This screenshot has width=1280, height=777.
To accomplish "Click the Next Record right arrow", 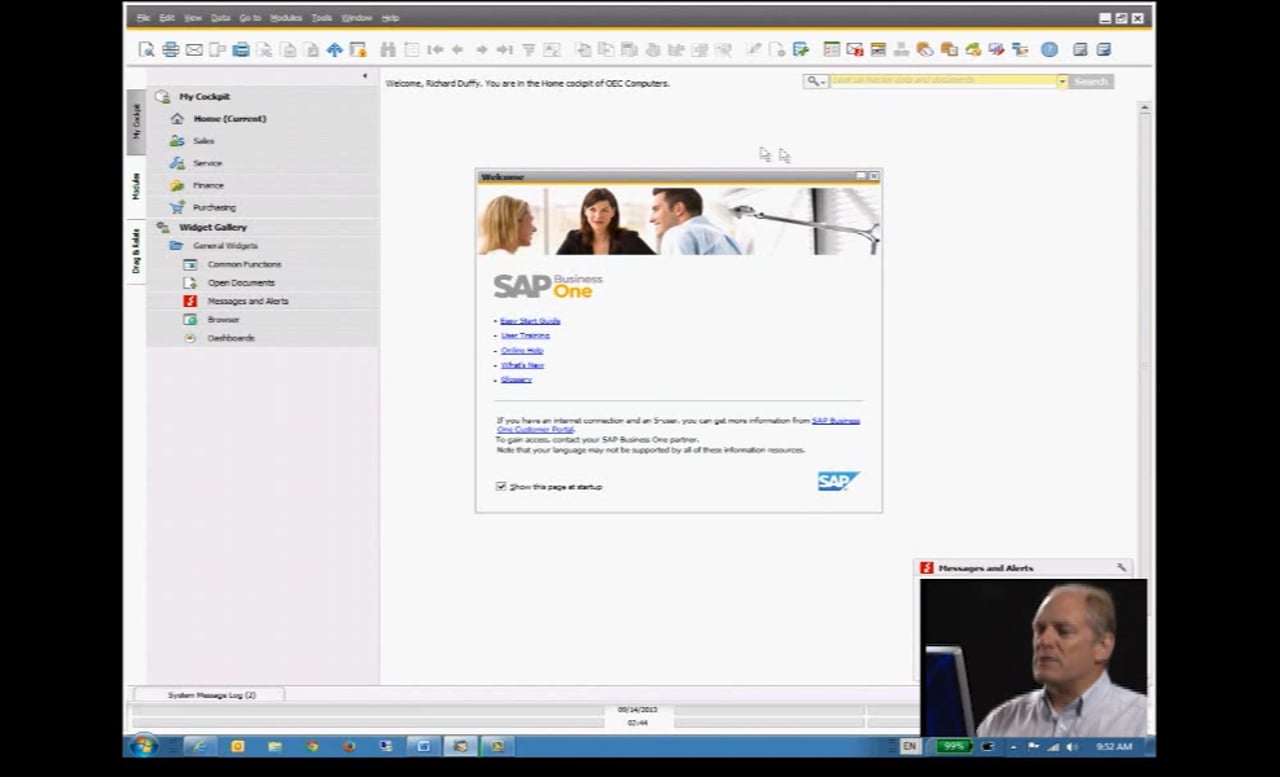I will [x=481, y=49].
